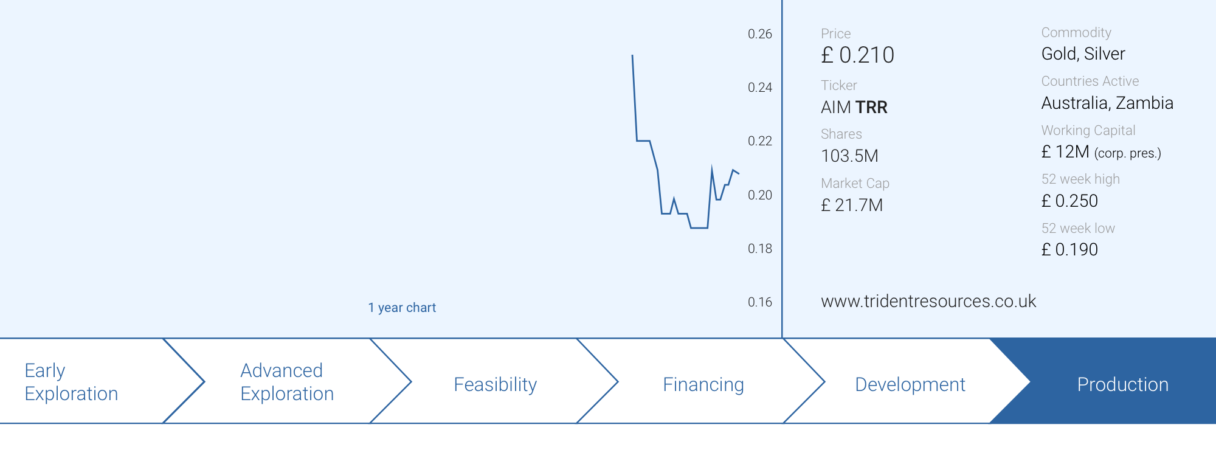Click the 52 week low £ 0.190 value
Viewport: 1216px width, 450px height.
click(x=1069, y=250)
